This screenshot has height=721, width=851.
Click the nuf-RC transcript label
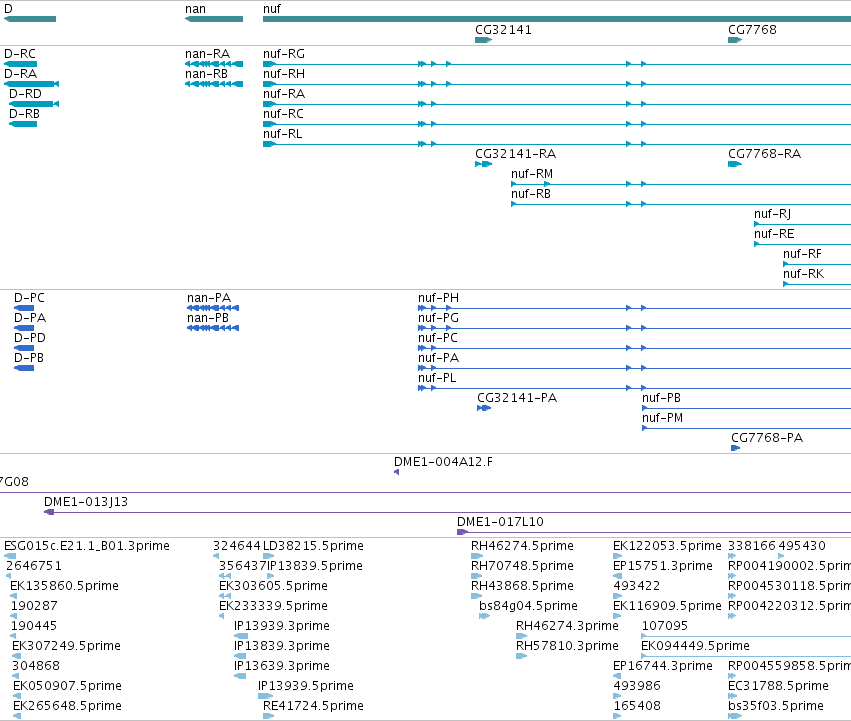(x=283, y=114)
